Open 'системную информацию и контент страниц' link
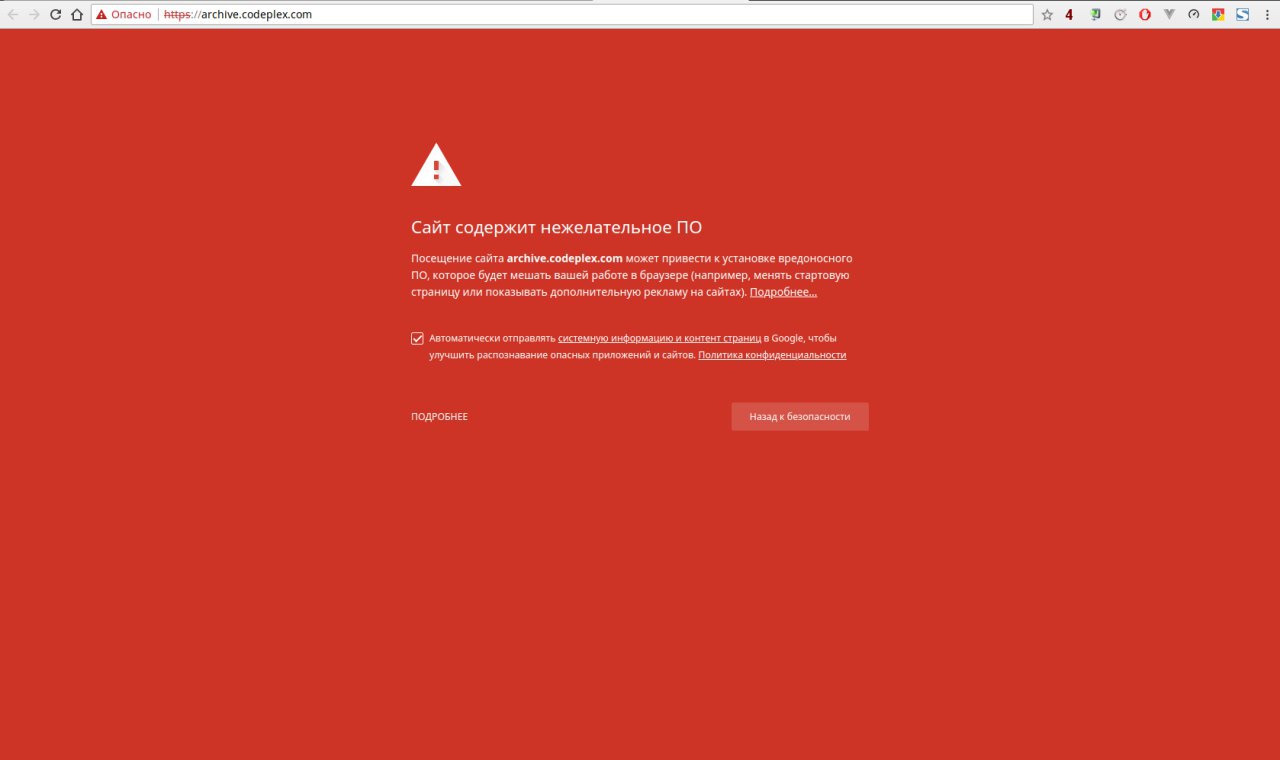This screenshot has height=760, width=1280. click(659, 338)
